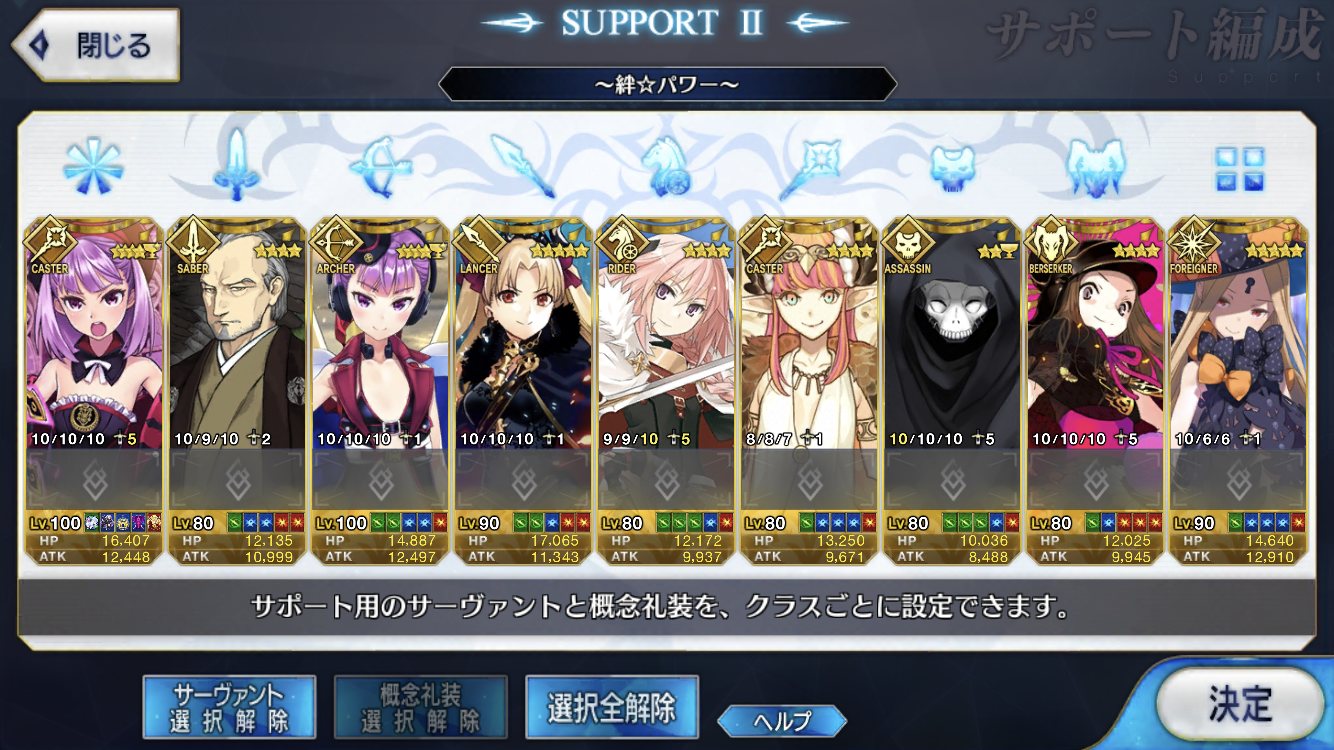Viewport: 1334px width, 750px height.
Task: Select the All-class snowflake icon
Action: (x=93, y=165)
